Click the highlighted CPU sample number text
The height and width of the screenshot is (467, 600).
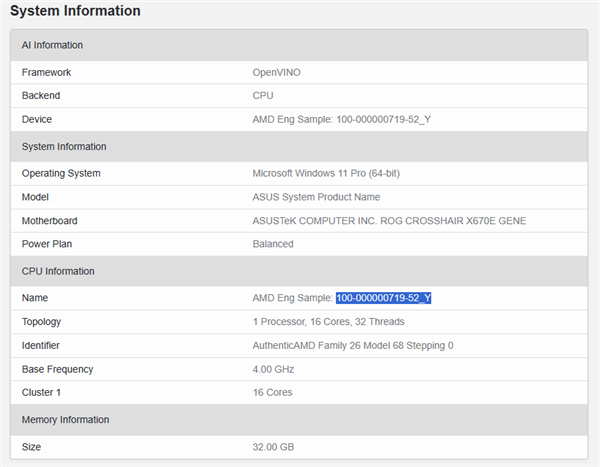pyautogui.click(x=383, y=298)
